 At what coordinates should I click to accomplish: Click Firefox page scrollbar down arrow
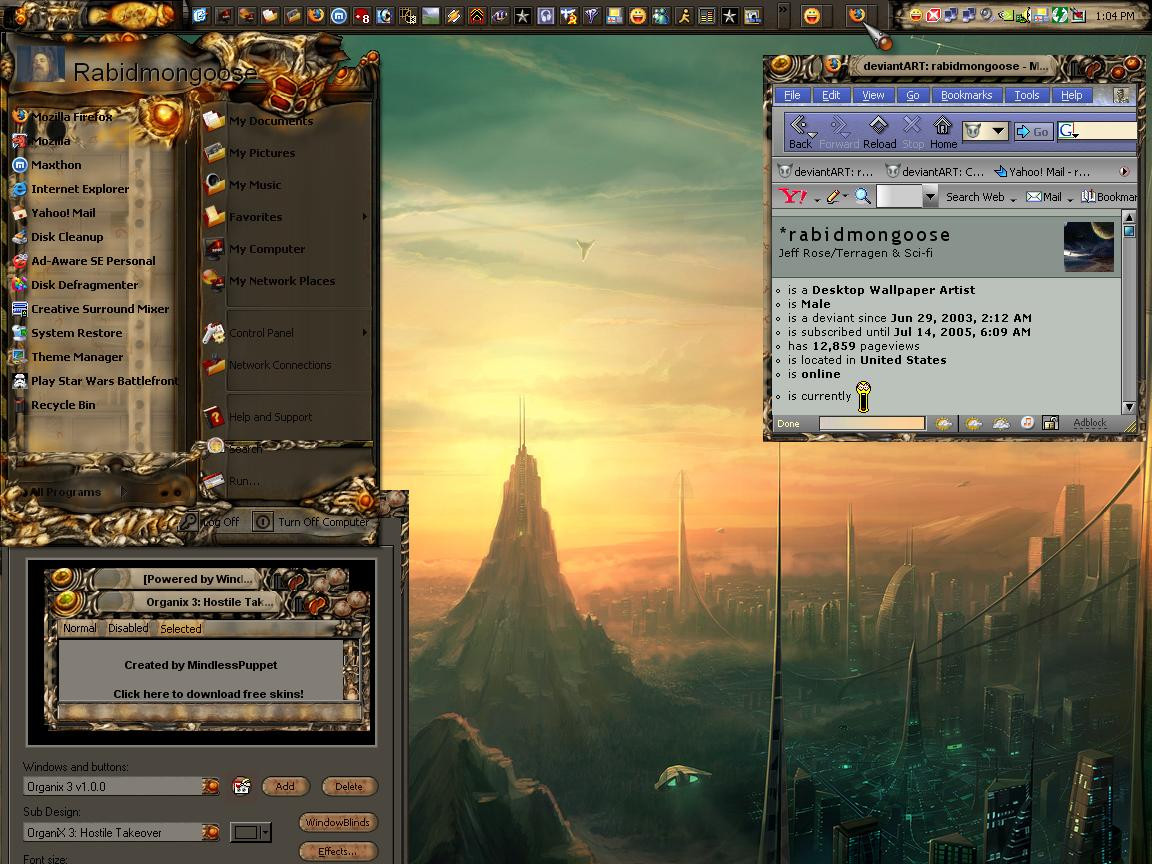(x=1128, y=407)
